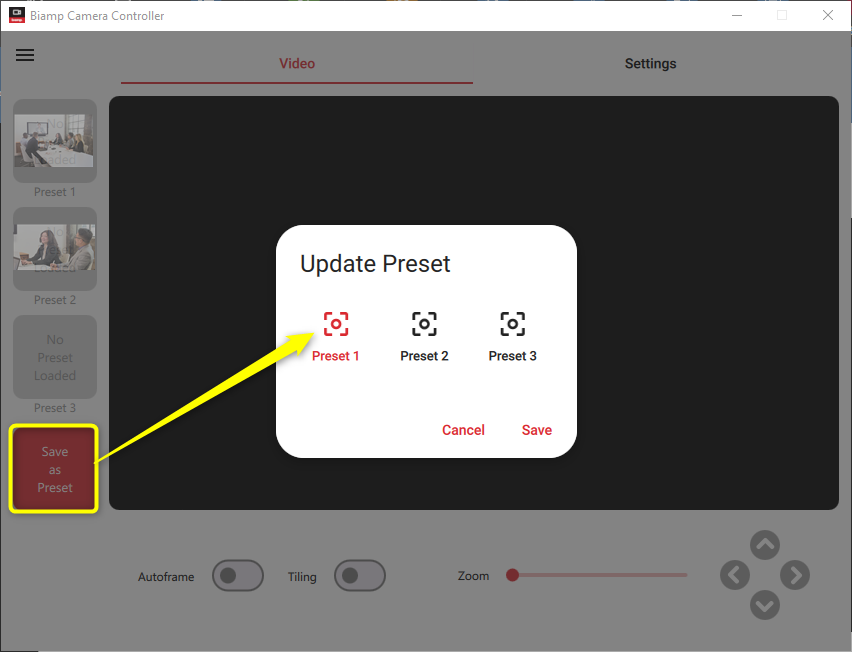Select Preset 1 icon in dialog
852x652 pixels.
click(x=336, y=324)
